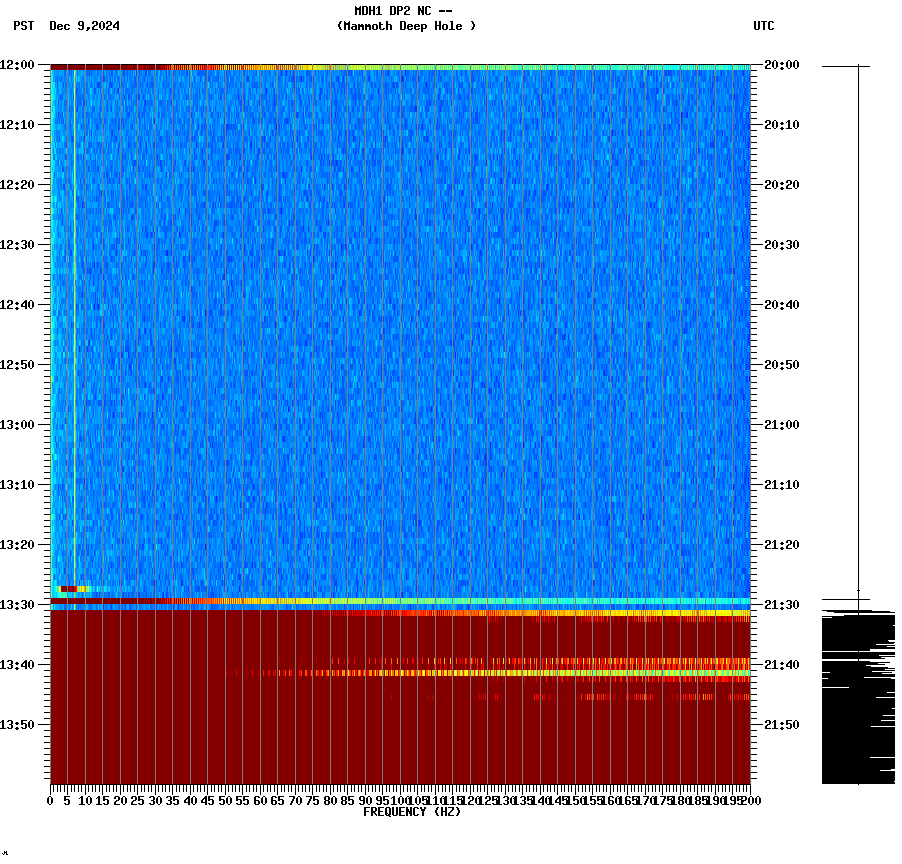Select the seismogram trace panel on the right
902x864 pixels.
tap(855, 690)
